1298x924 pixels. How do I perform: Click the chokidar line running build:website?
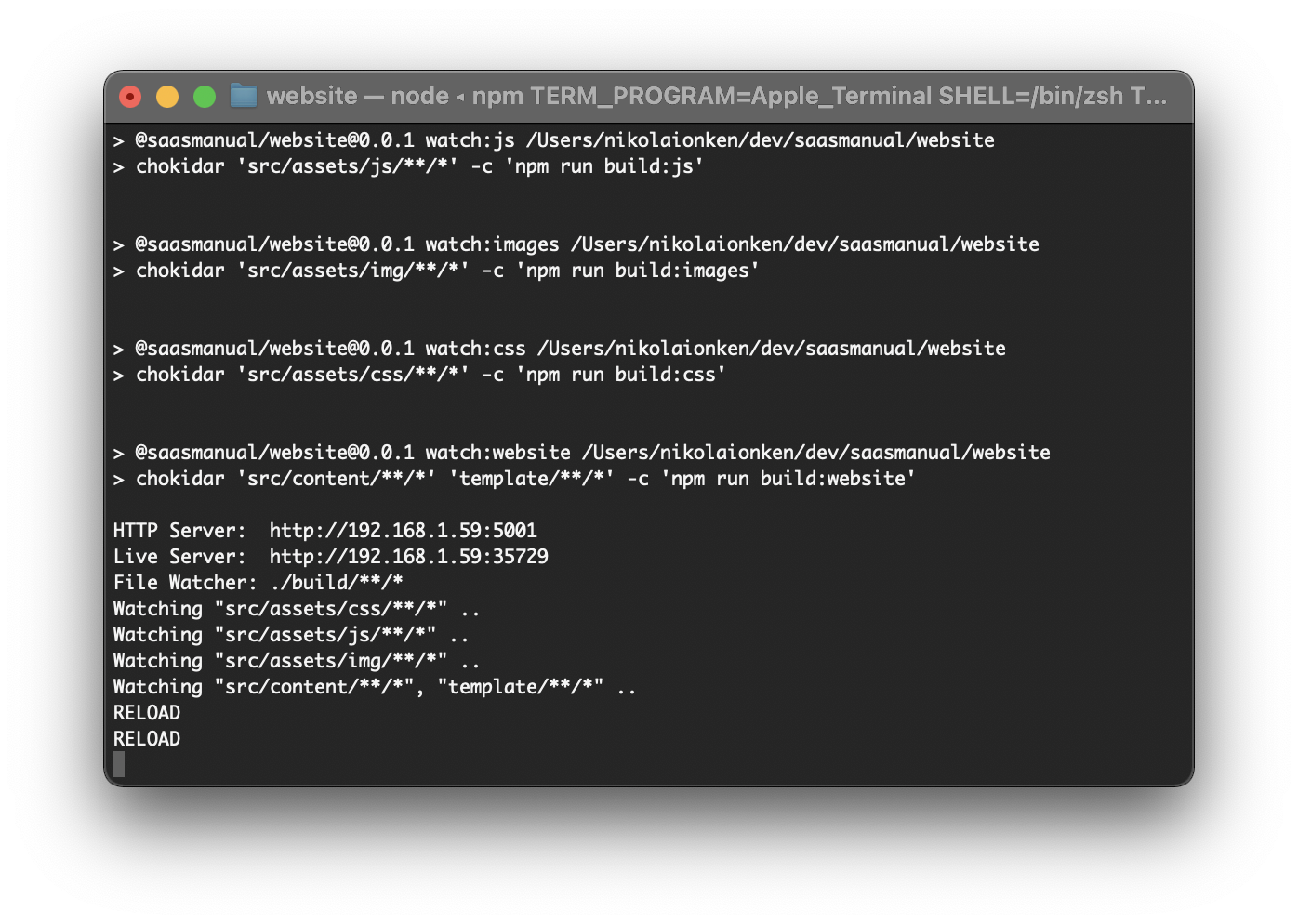pyautogui.click(x=515, y=479)
